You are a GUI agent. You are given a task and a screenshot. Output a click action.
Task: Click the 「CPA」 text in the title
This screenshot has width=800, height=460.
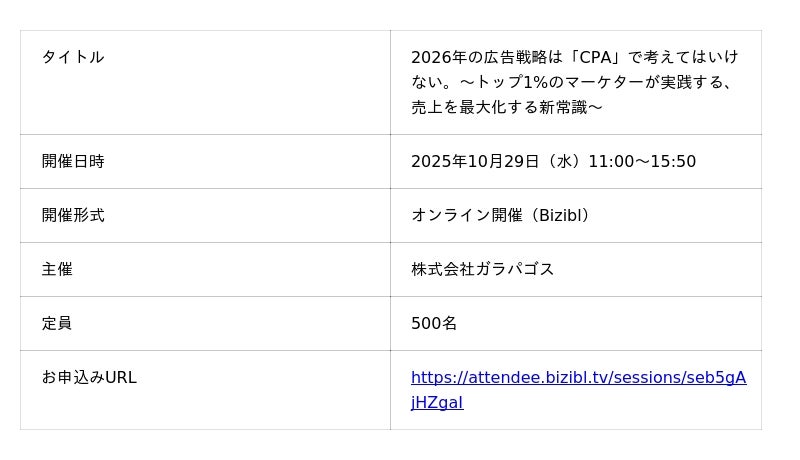[595, 57]
